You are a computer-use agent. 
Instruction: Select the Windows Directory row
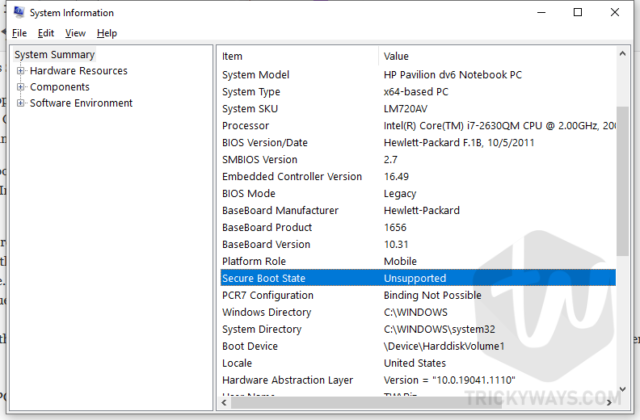pos(418,312)
